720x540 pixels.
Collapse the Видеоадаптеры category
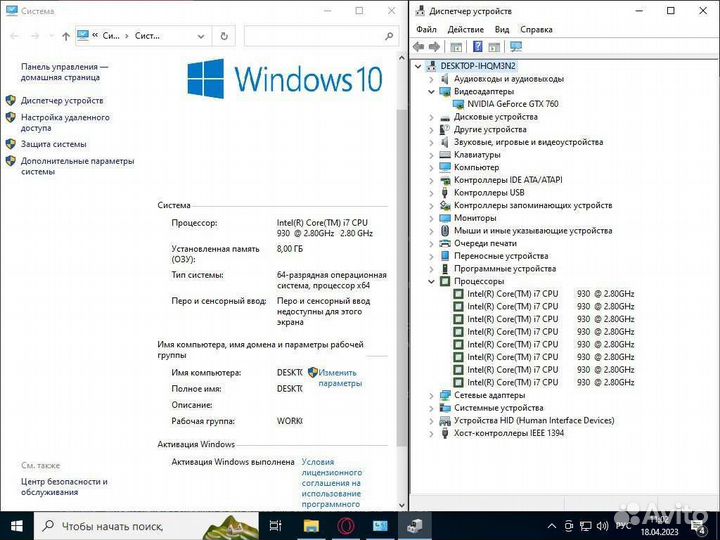[x=432, y=91]
